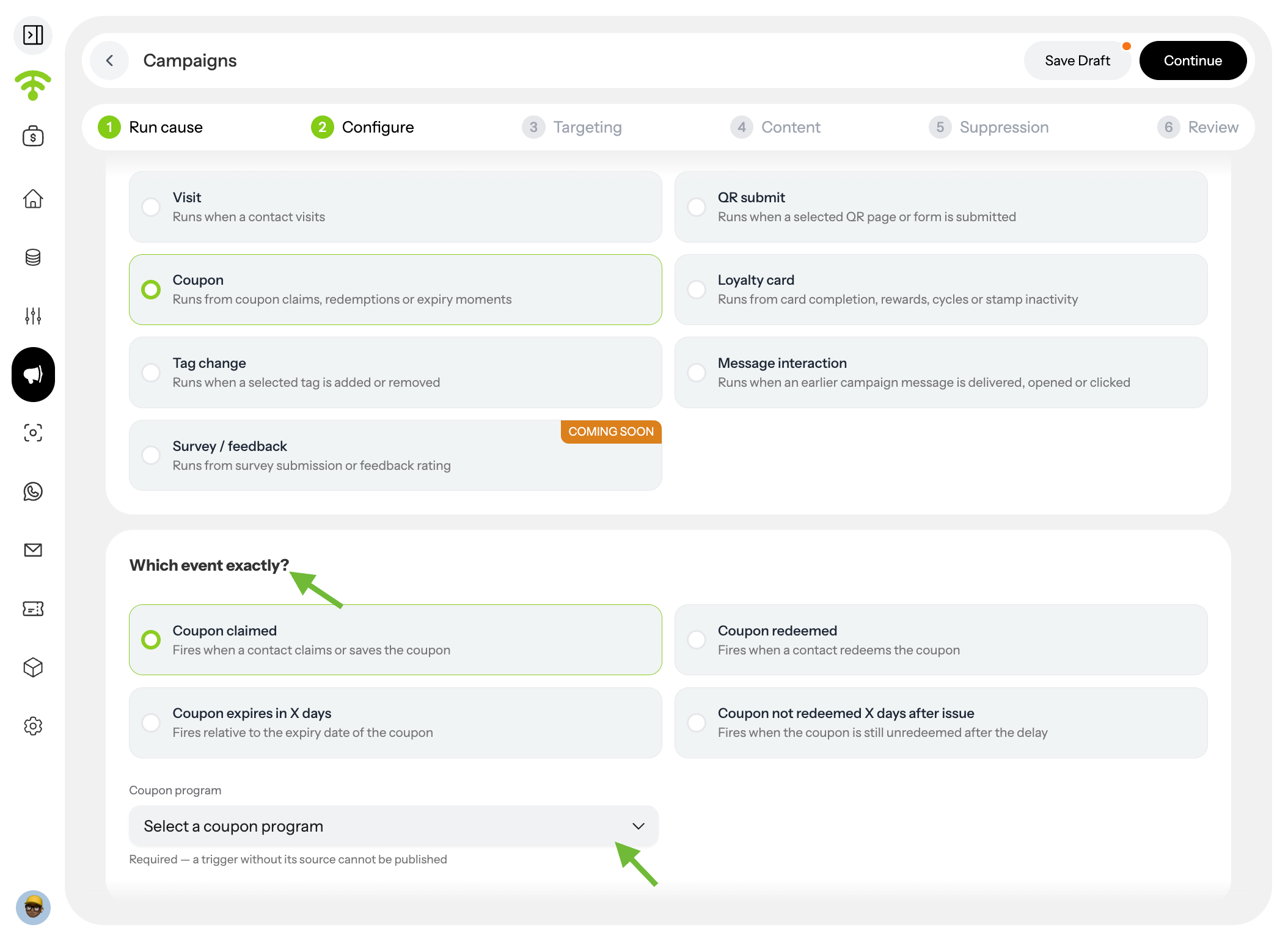
Task: Choose Coupon expires in X days option
Action: tap(395, 723)
